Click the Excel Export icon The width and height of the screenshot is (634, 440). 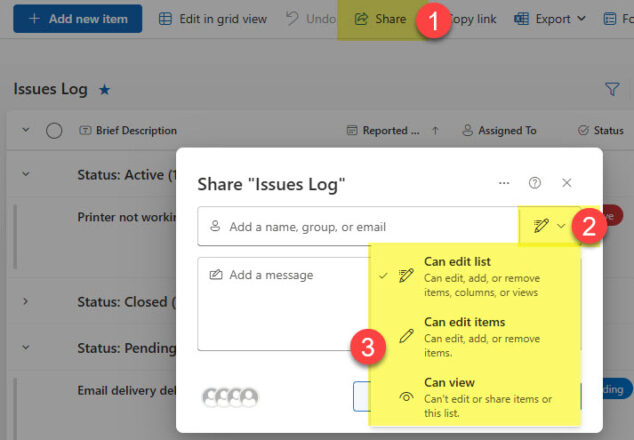coord(521,19)
